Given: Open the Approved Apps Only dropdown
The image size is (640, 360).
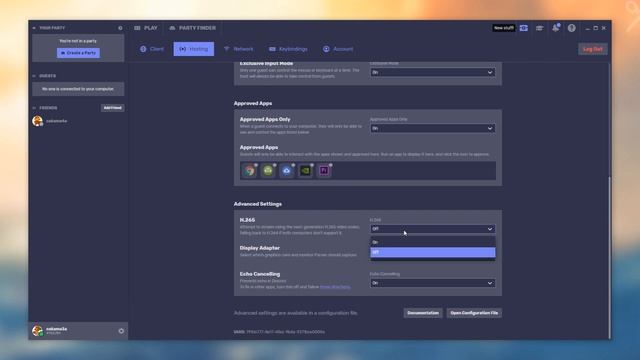Looking at the screenshot, I should [x=433, y=128].
